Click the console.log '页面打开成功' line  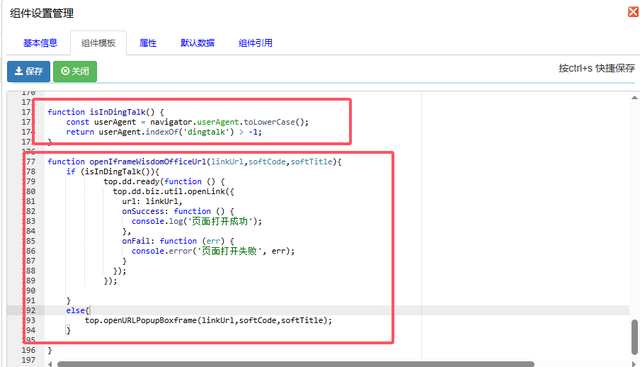(x=197, y=221)
